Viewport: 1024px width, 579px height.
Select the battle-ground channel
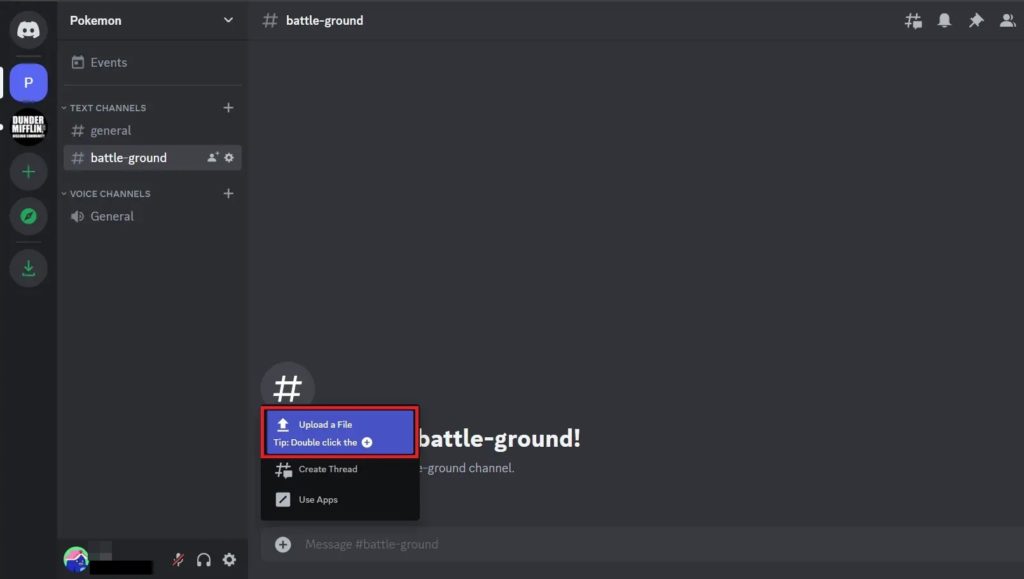[x=152, y=157]
